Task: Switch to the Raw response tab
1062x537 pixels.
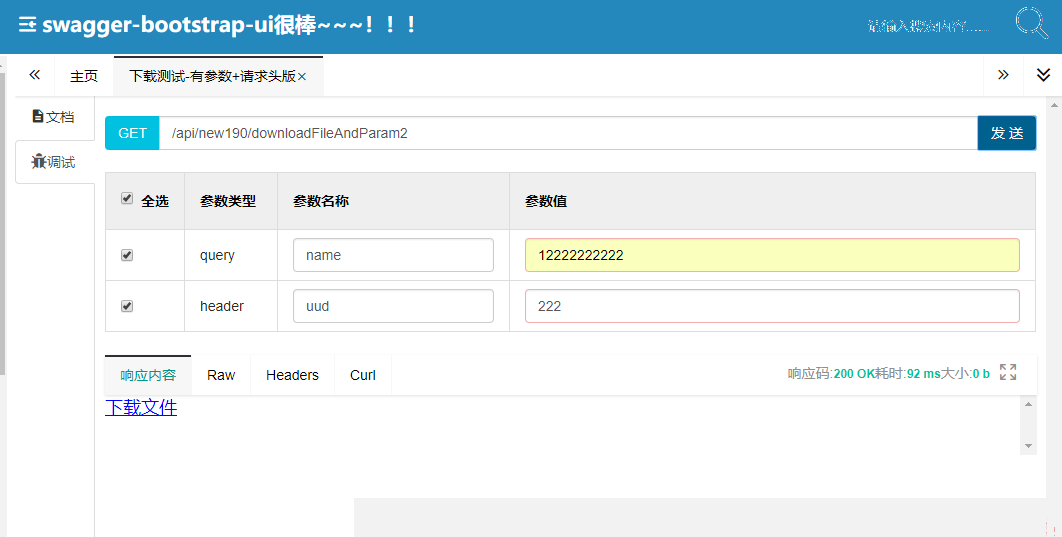Action: (x=221, y=375)
